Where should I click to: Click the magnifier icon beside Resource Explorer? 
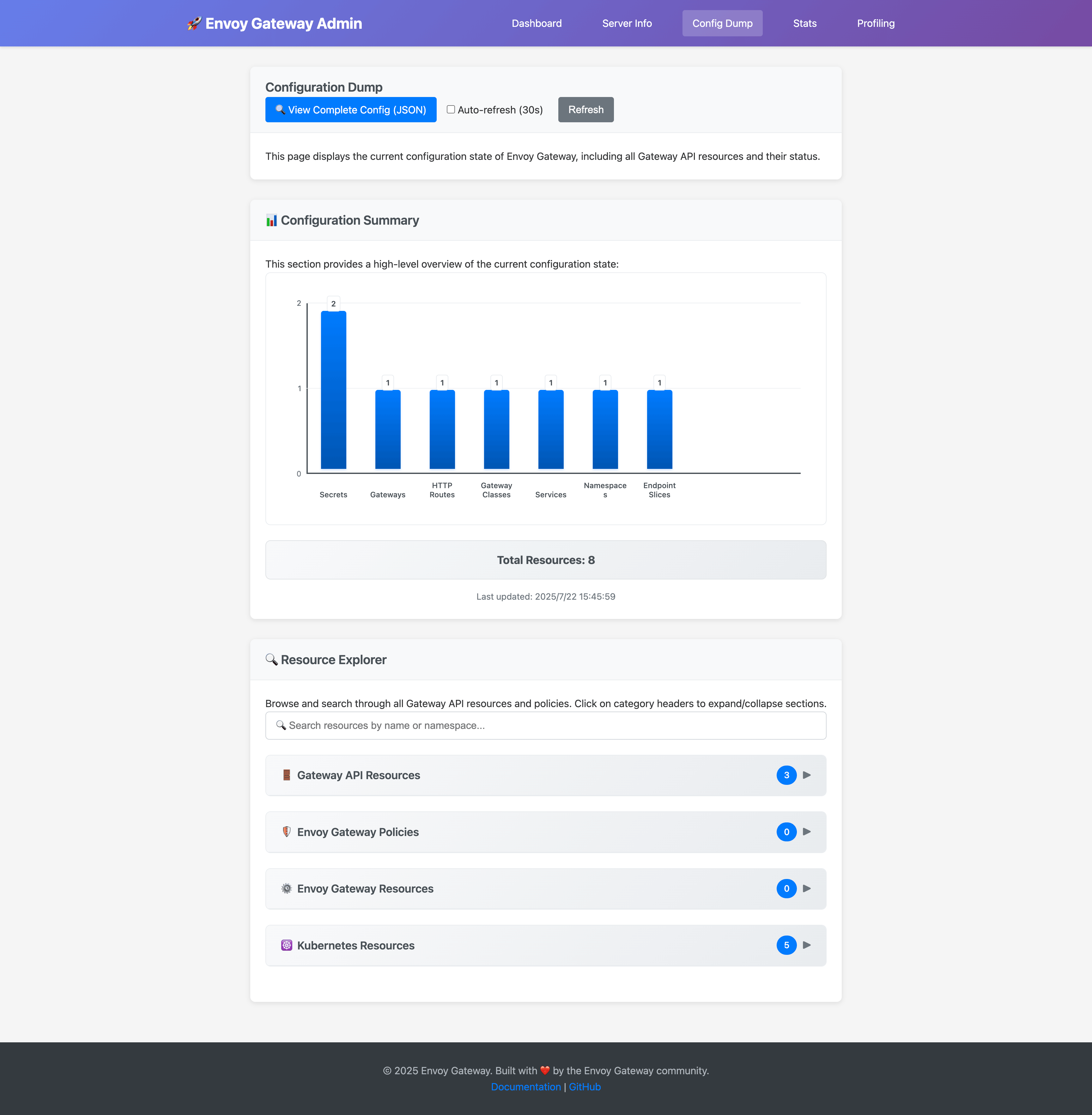pyautogui.click(x=271, y=660)
